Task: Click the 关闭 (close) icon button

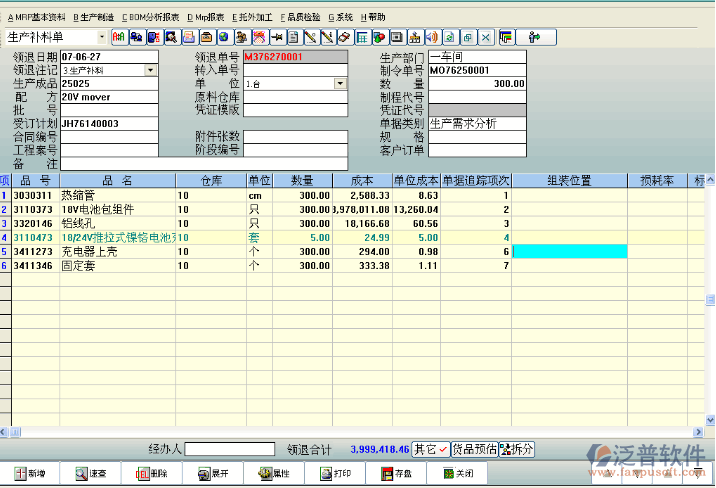Action: click(455, 473)
